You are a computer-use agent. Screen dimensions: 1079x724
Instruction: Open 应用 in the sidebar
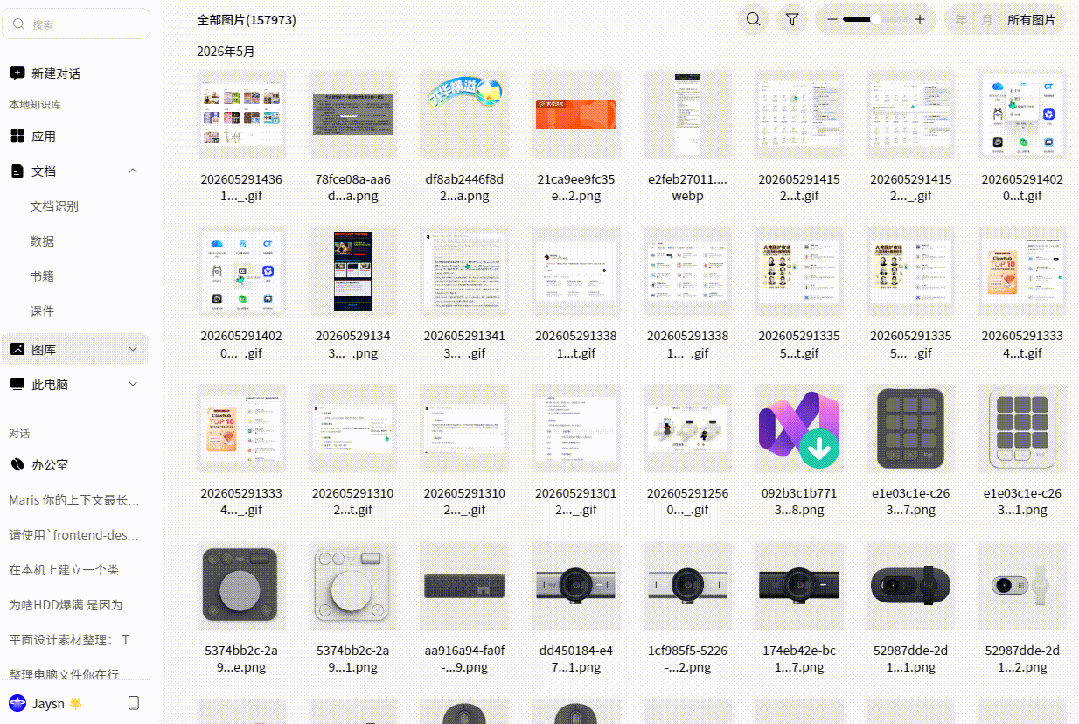pyautogui.click(x=33, y=136)
